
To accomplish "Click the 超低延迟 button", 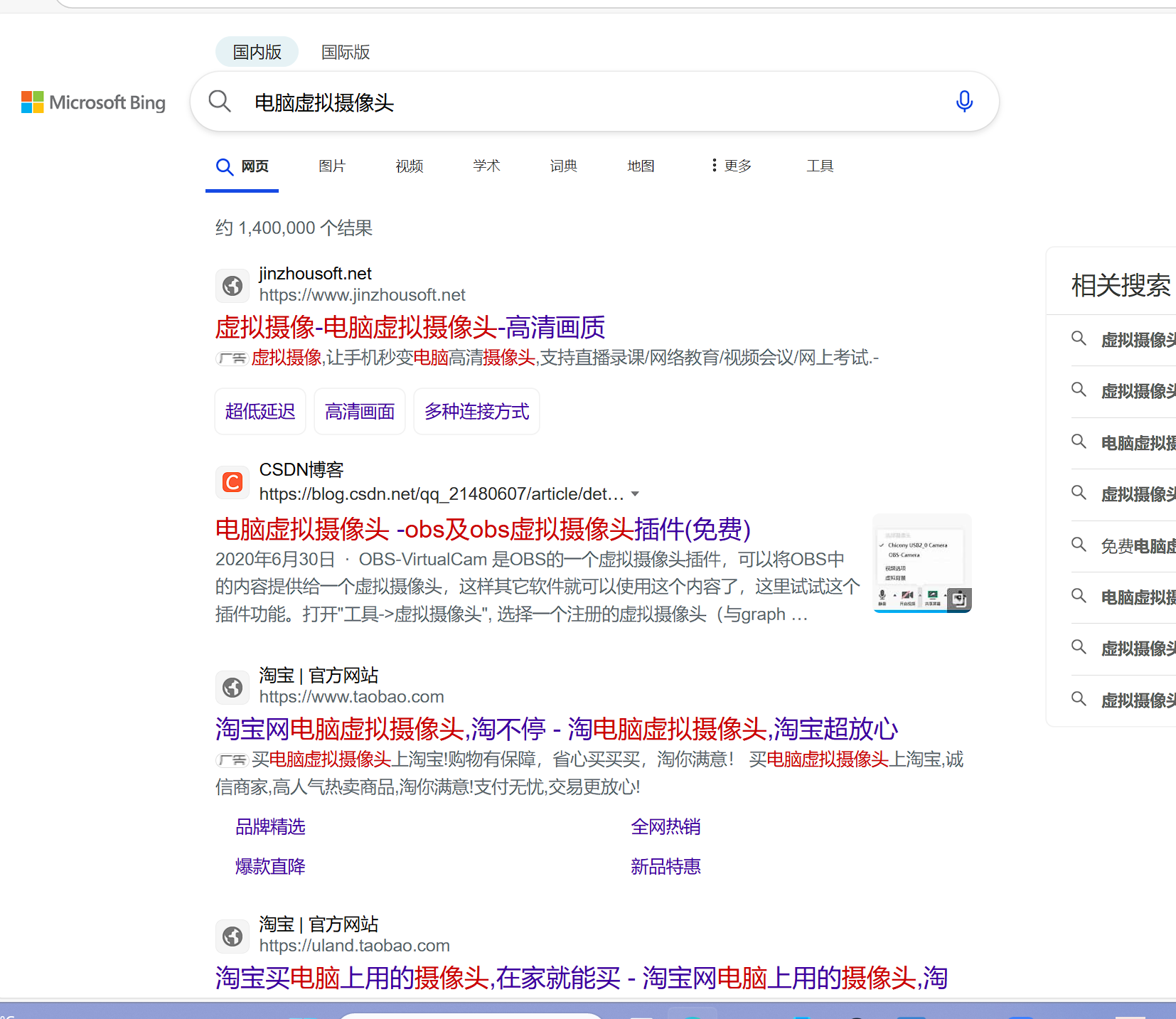I will 260,411.
